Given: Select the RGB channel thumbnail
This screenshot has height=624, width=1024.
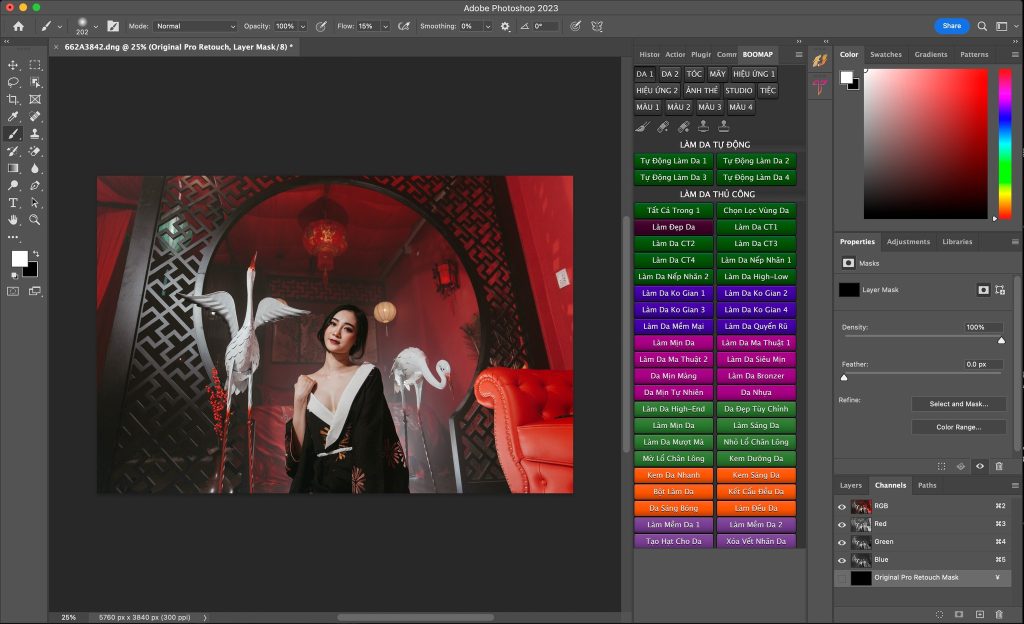Looking at the screenshot, I should 860,506.
